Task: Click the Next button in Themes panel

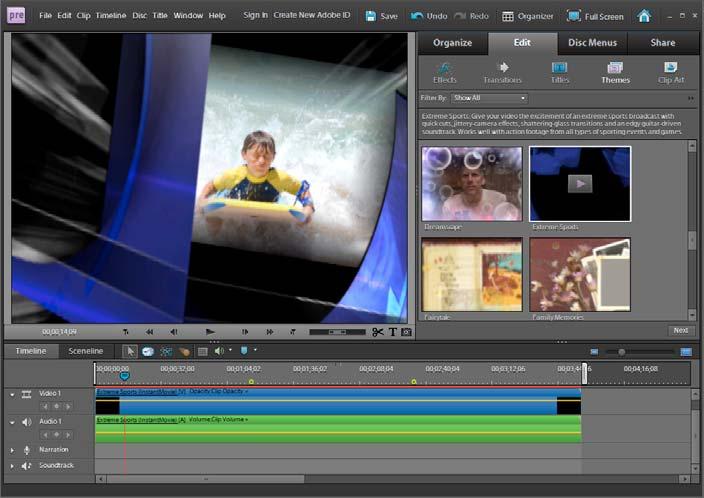Action: [681, 331]
